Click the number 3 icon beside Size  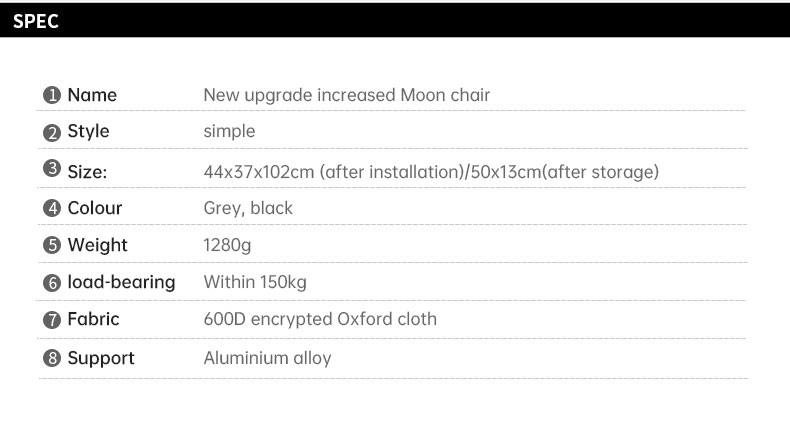coord(52,168)
